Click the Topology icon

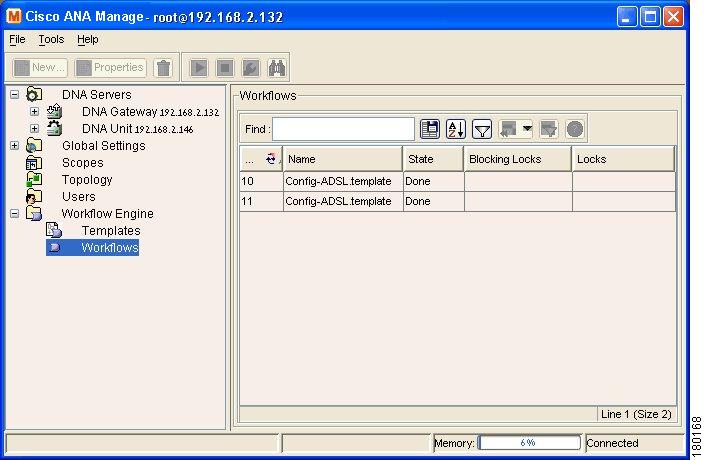[x=34, y=180]
